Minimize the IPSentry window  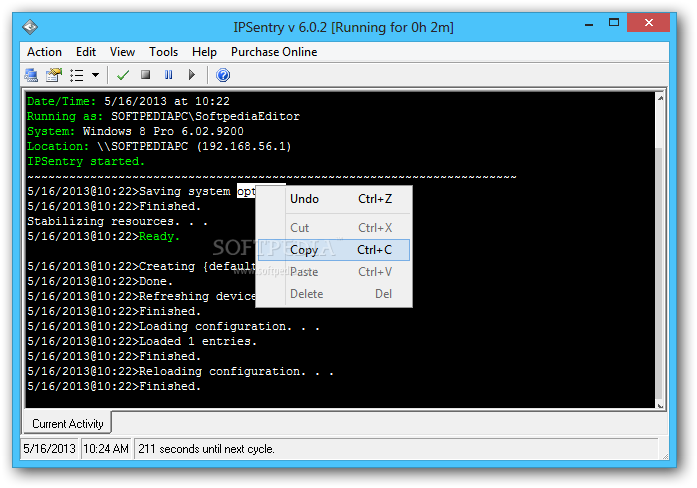coord(589,24)
